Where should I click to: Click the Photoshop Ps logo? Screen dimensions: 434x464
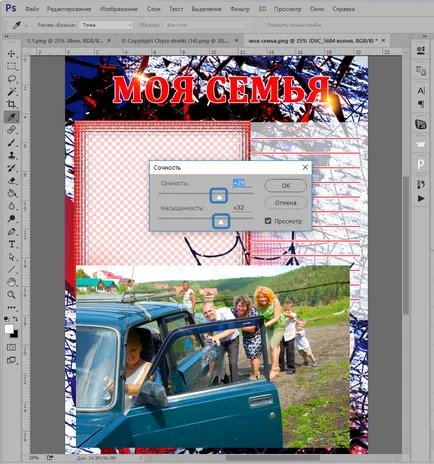tap(11, 8)
